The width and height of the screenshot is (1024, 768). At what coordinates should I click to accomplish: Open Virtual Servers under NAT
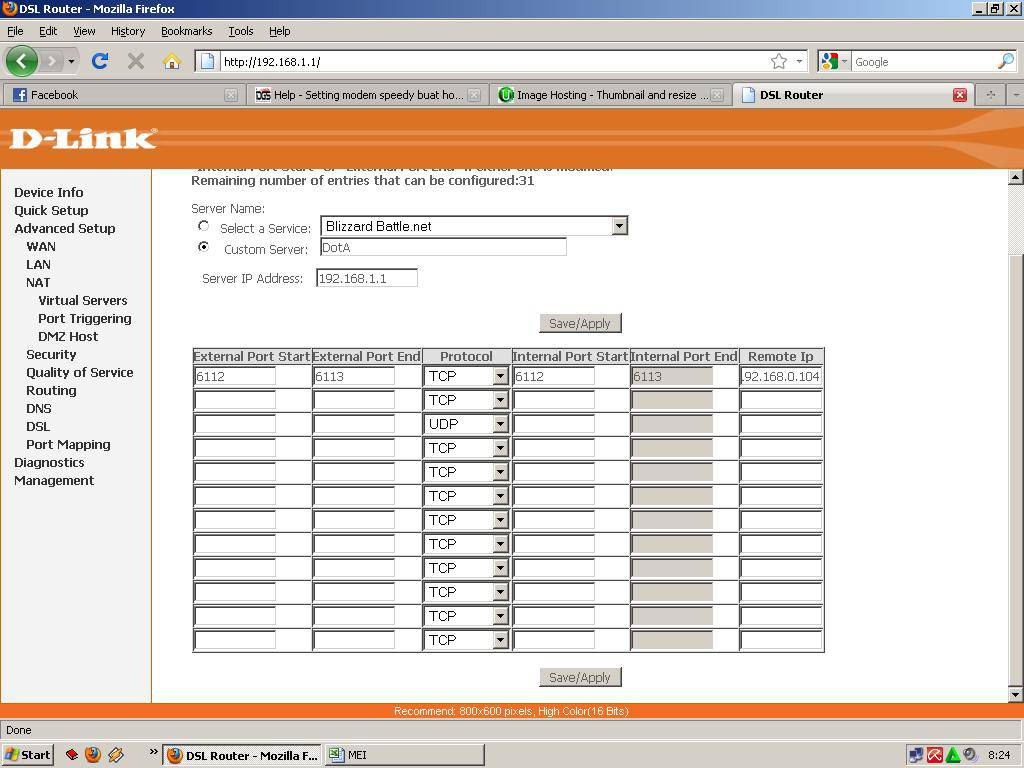pos(83,300)
